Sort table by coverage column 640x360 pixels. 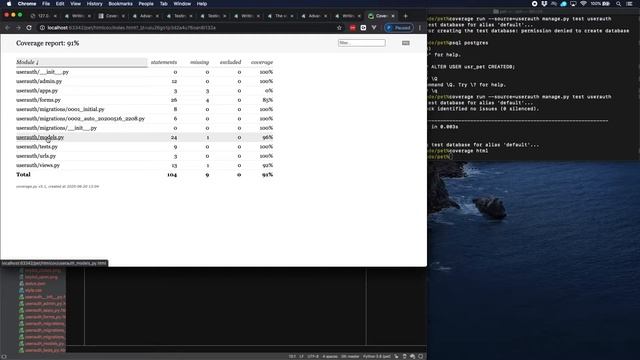point(262,62)
